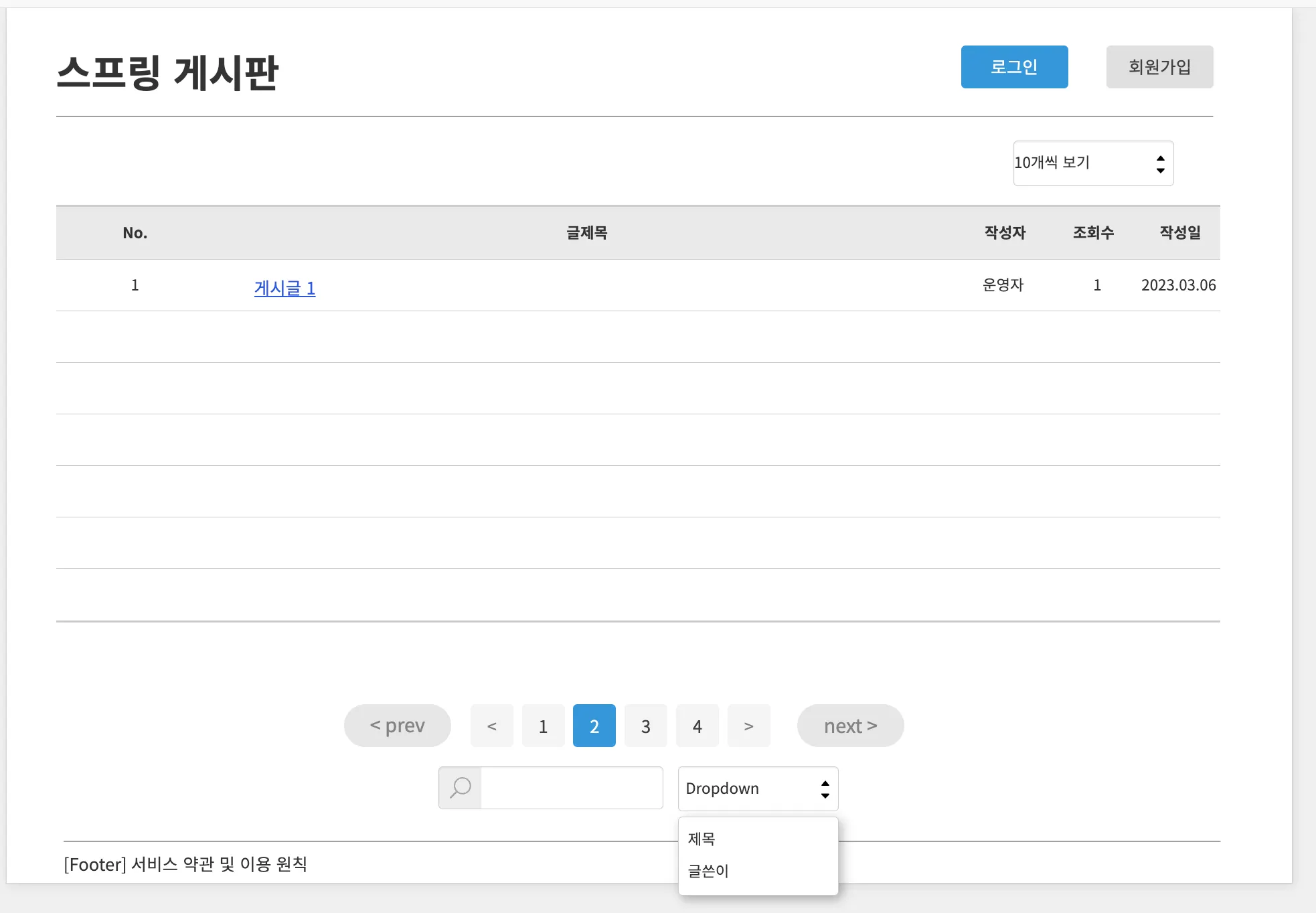Screen dimensions: 1316x913
Task: Go to page 1
Action: (543, 726)
